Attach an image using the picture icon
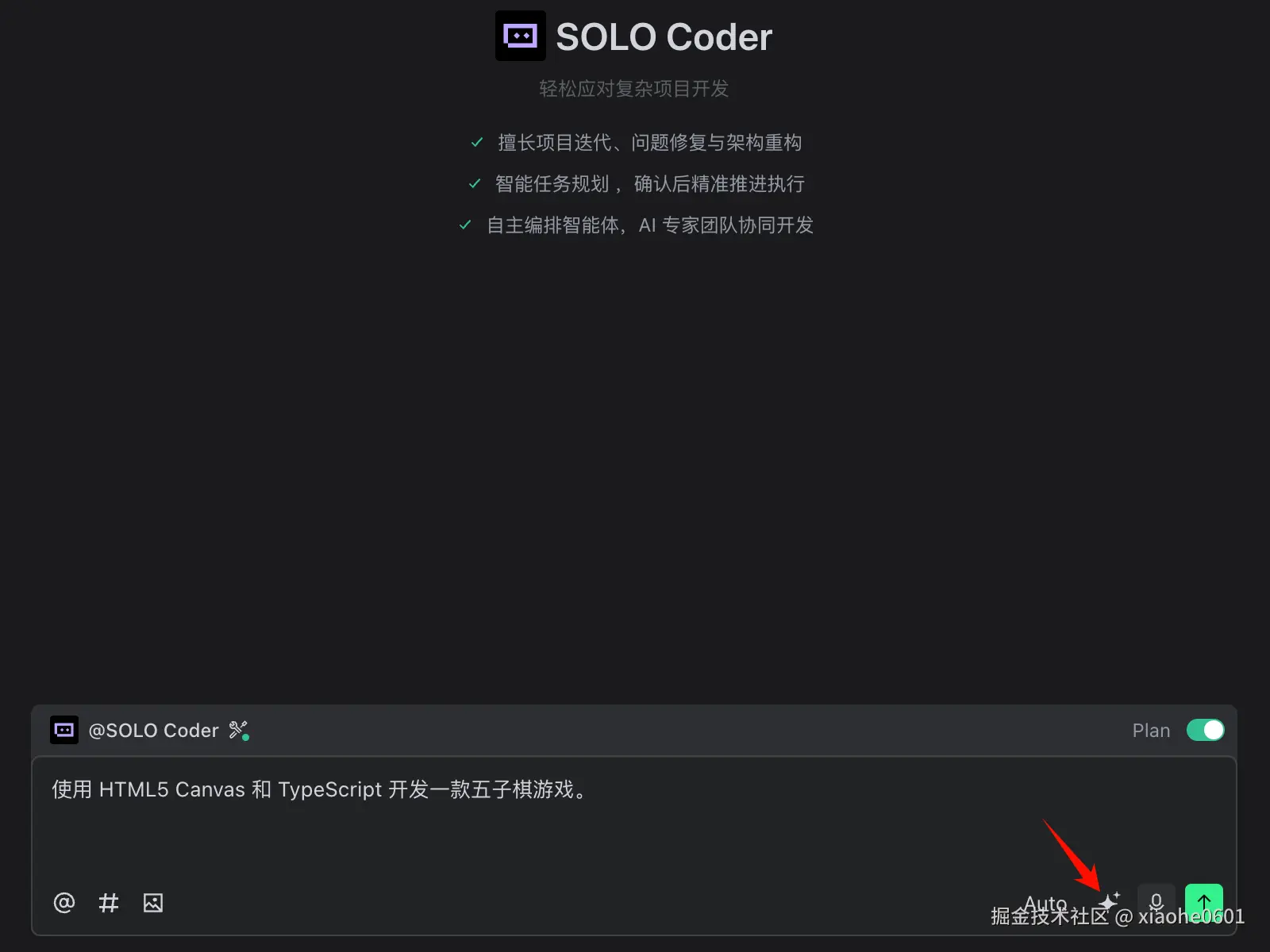The image size is (1270, 952). point(153,902)
